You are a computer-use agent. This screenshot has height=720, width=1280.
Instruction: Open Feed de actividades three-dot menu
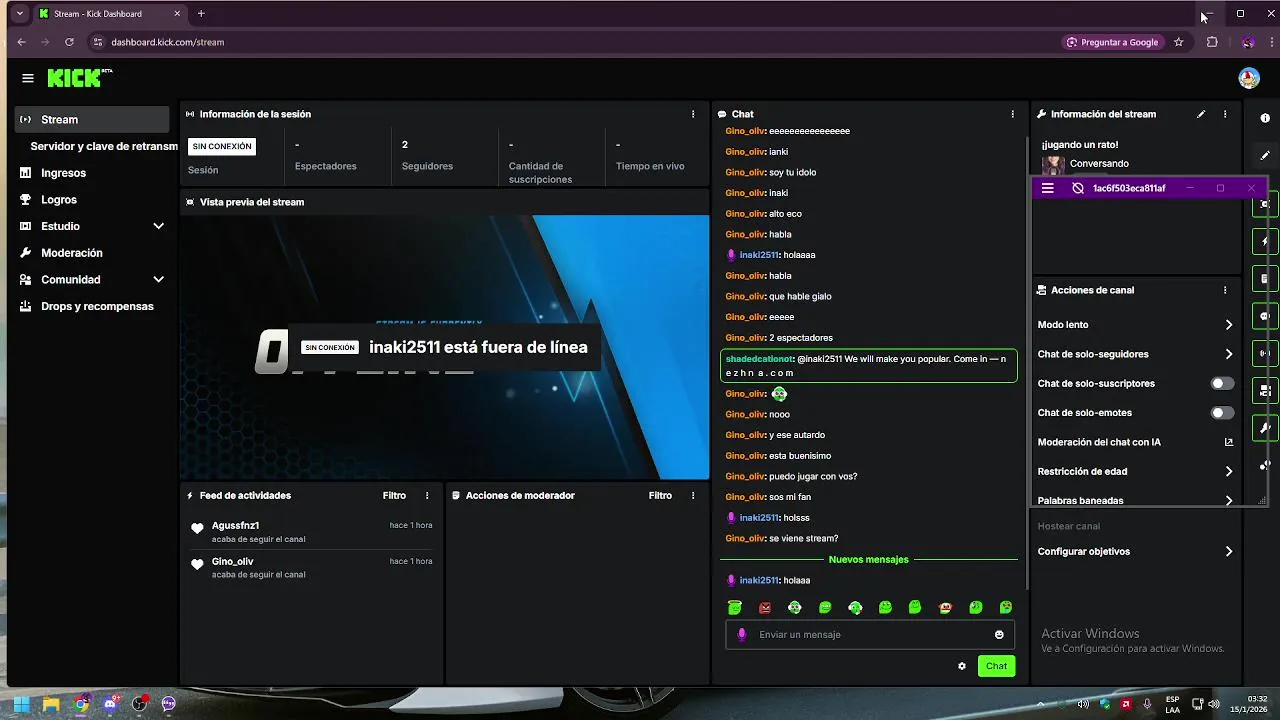[427, 495]
